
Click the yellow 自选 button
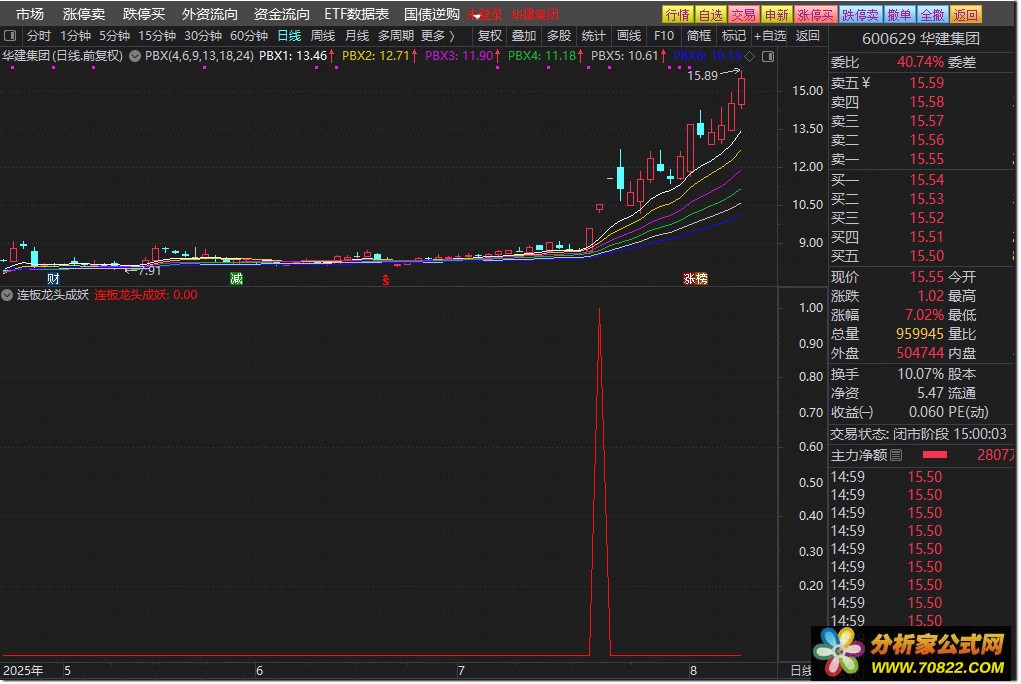click(710, 14)
